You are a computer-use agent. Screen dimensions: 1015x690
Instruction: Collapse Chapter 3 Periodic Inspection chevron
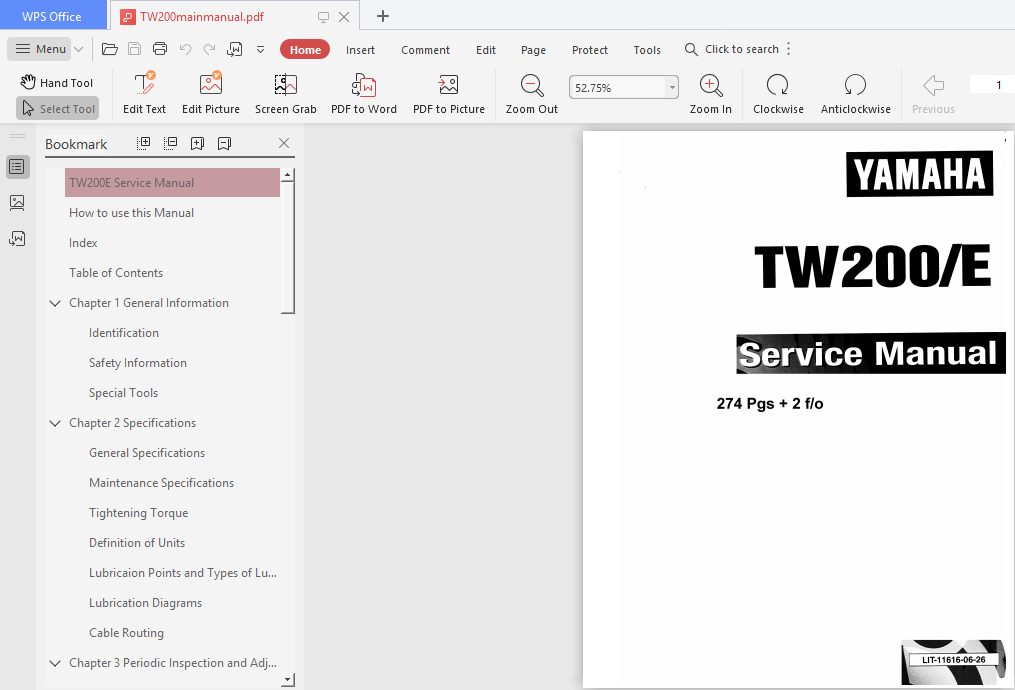[56, 663]
